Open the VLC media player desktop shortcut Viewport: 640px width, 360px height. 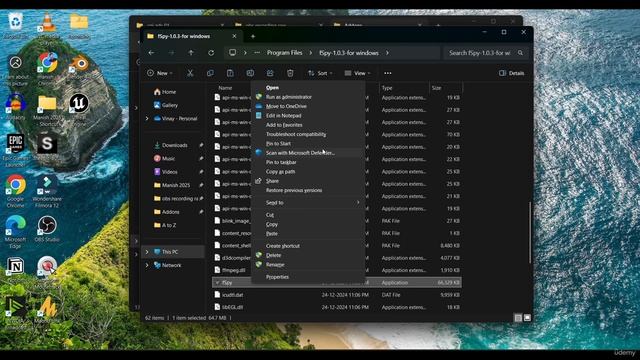pos(47,24)
